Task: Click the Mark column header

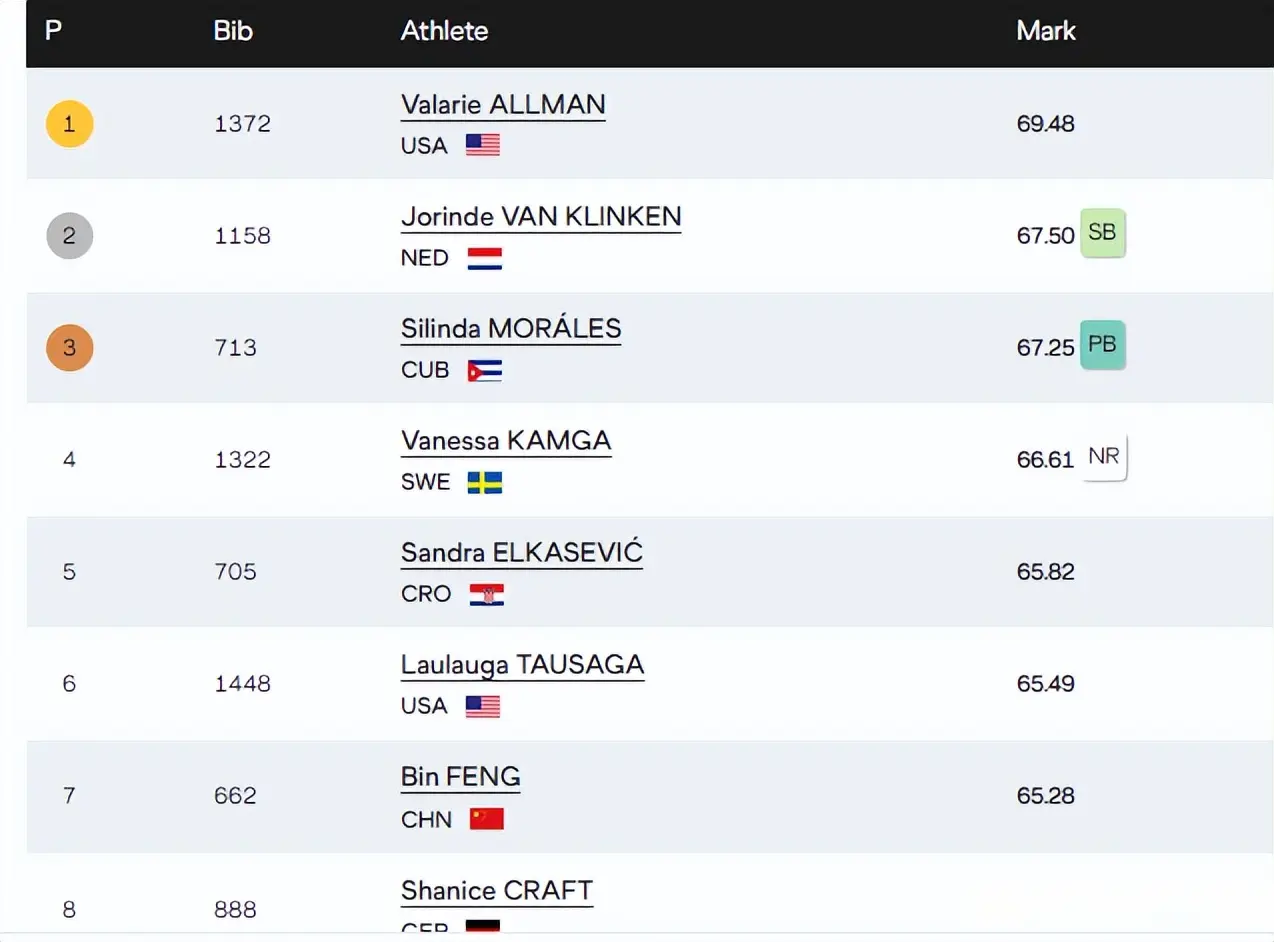Action: tap(1046, 31)
